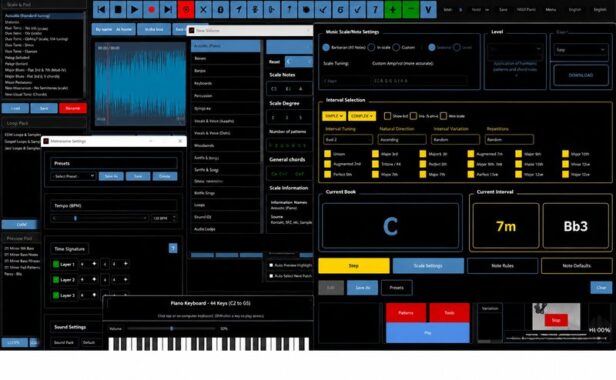Click the yellow Step tab
Screen dimensions: 616x380
pyautogui.click(x=354, y=266)
